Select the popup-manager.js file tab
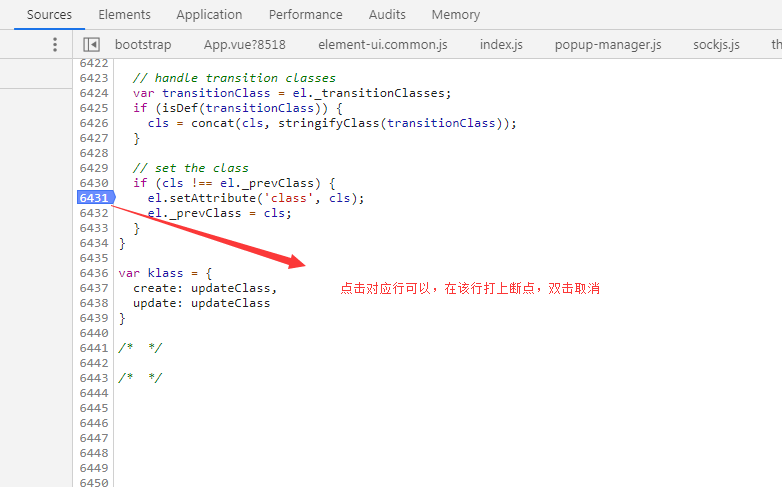 point(608,44)
